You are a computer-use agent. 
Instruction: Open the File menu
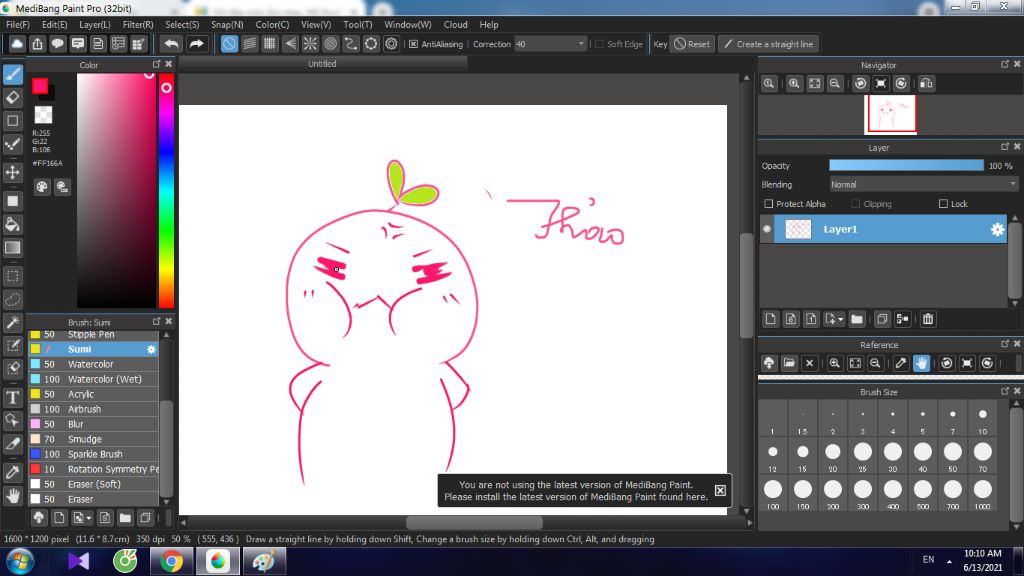point(18,25)
